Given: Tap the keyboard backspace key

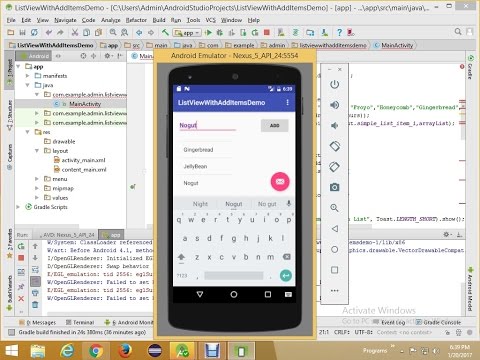Looking at the screenshot, I should coord(286,257).
